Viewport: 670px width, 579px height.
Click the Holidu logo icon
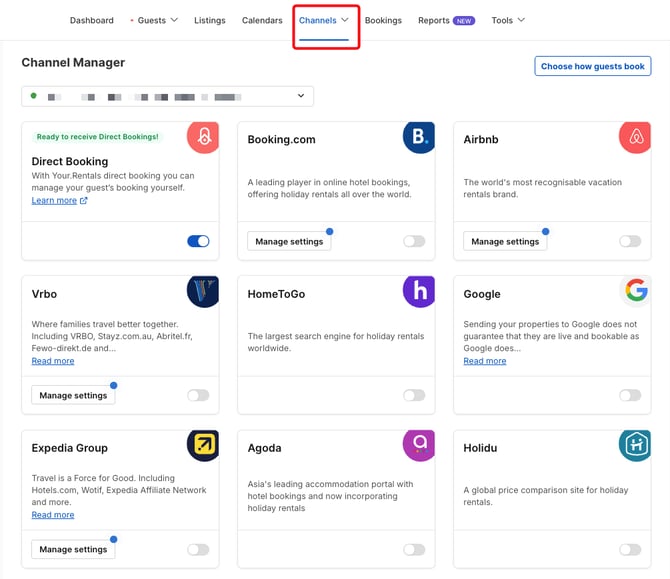pyautogui.click(x=635, y=445)
